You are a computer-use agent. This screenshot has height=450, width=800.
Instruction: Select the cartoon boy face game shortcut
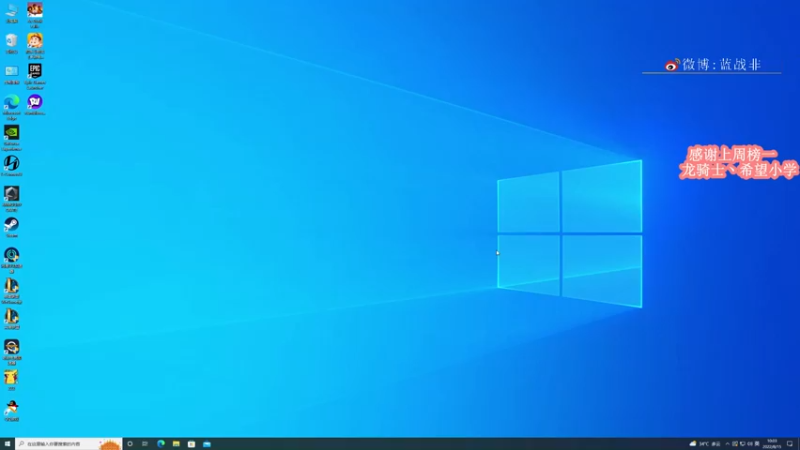coord(35,46)
